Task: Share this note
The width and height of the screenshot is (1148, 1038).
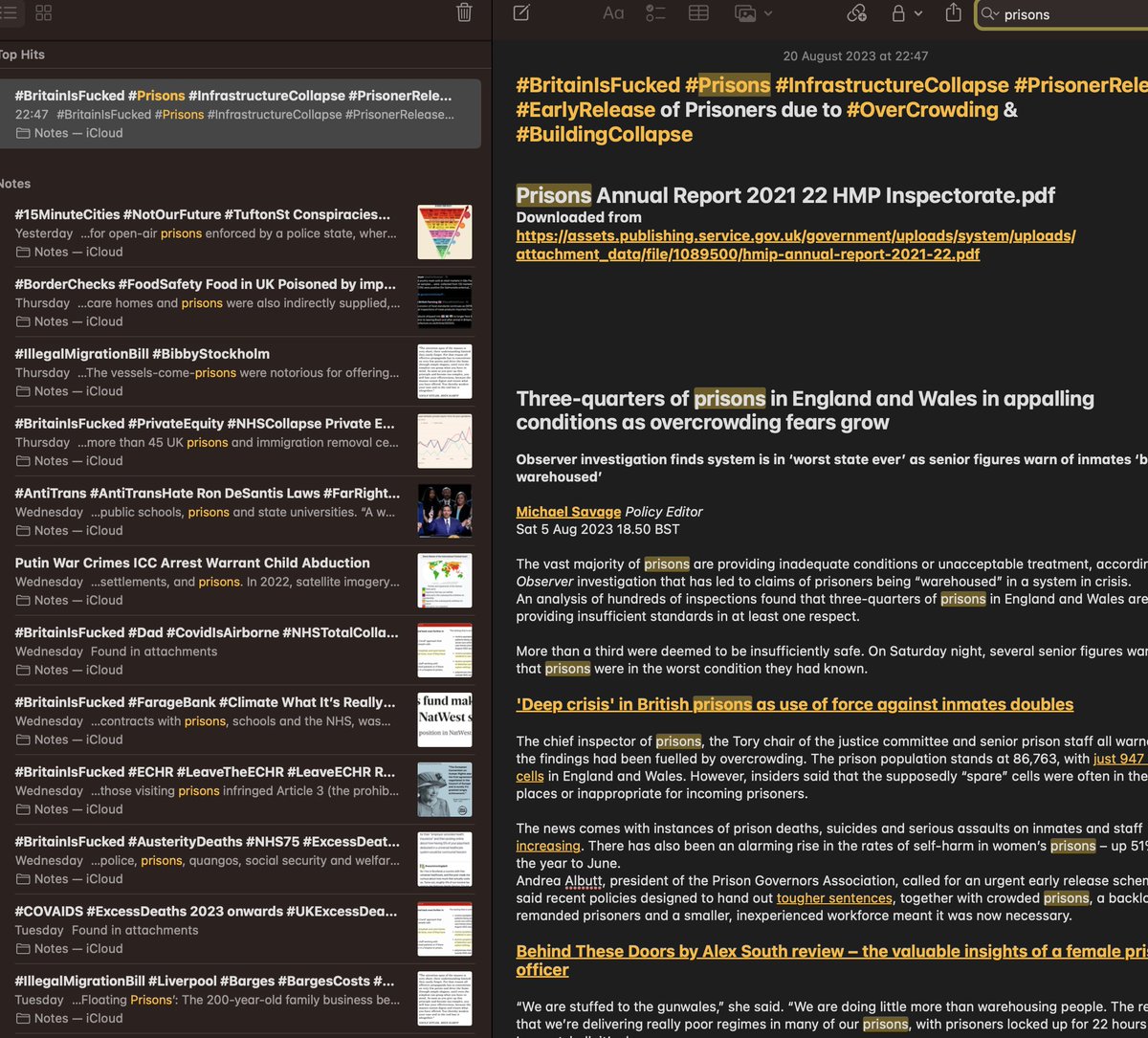Action: 953,12
